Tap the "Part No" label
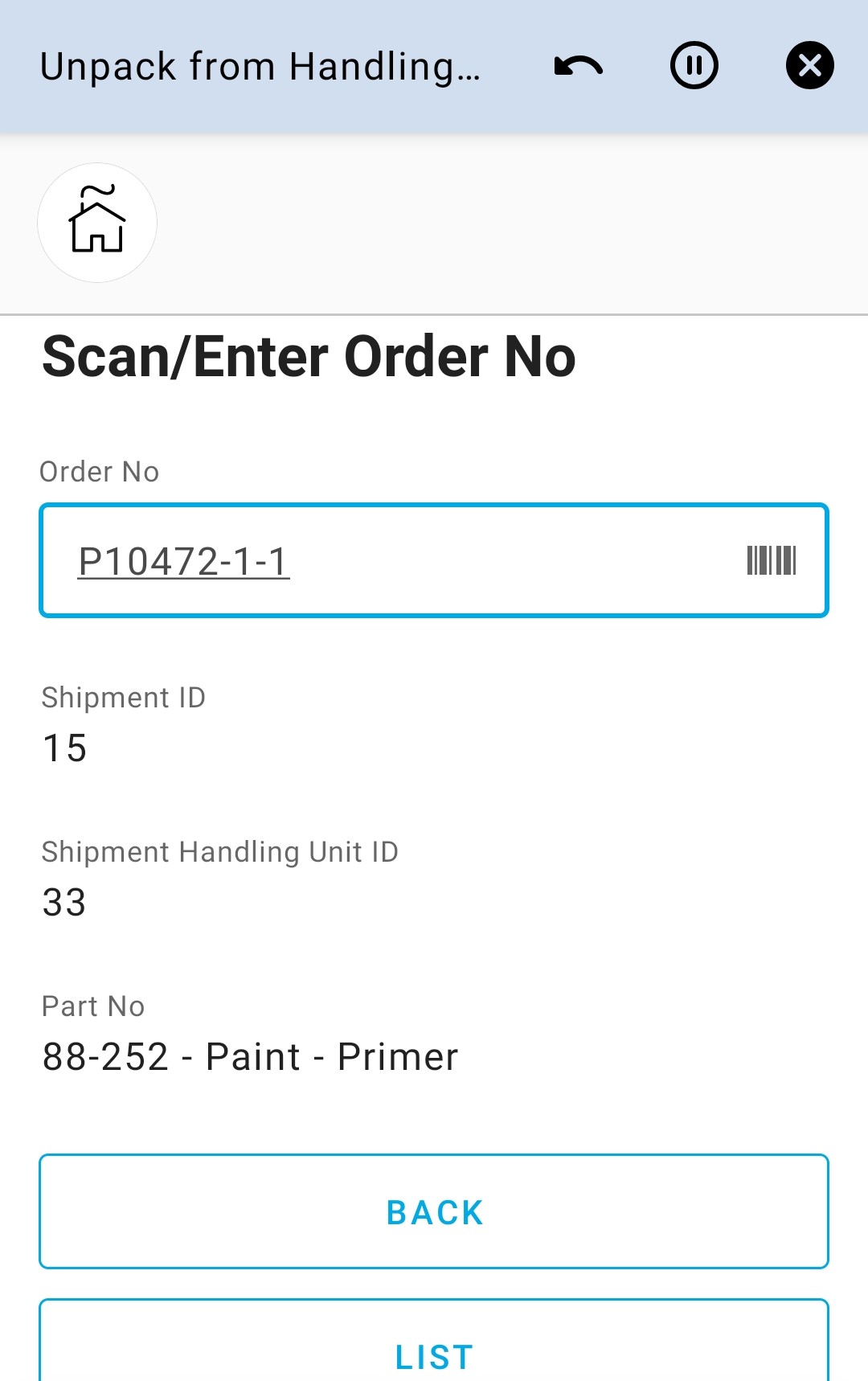This screenshot has height=1381, width=868. 93,1006
